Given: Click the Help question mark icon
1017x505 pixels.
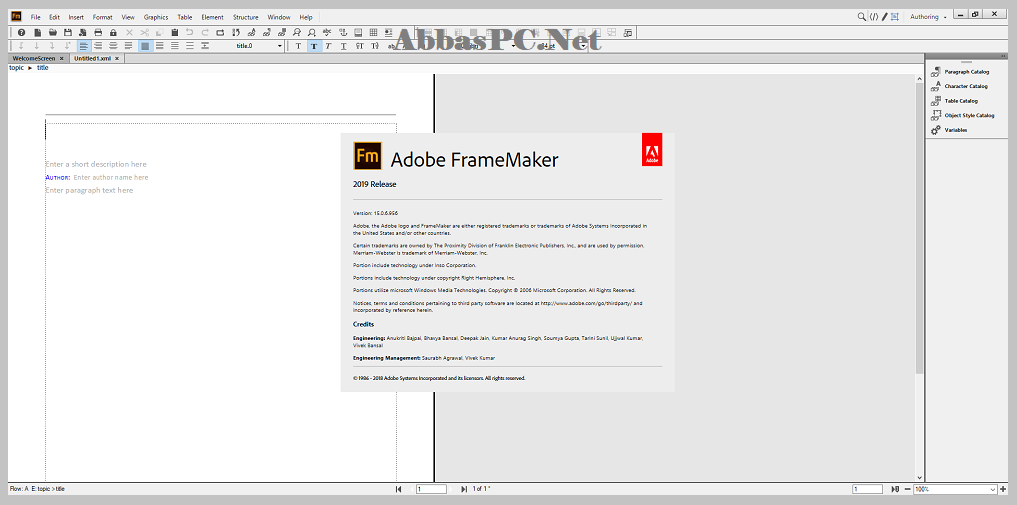Looking at the screenshot, I should (x=21, y=32).
